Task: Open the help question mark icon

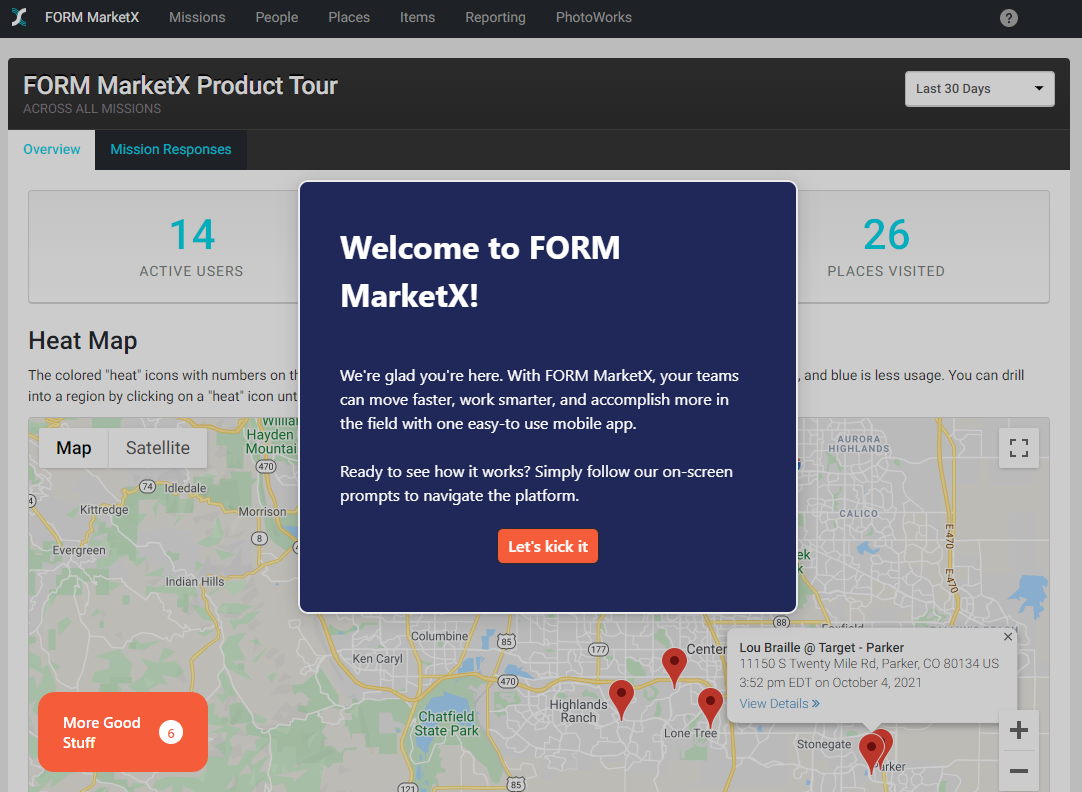Action: 1008,18
